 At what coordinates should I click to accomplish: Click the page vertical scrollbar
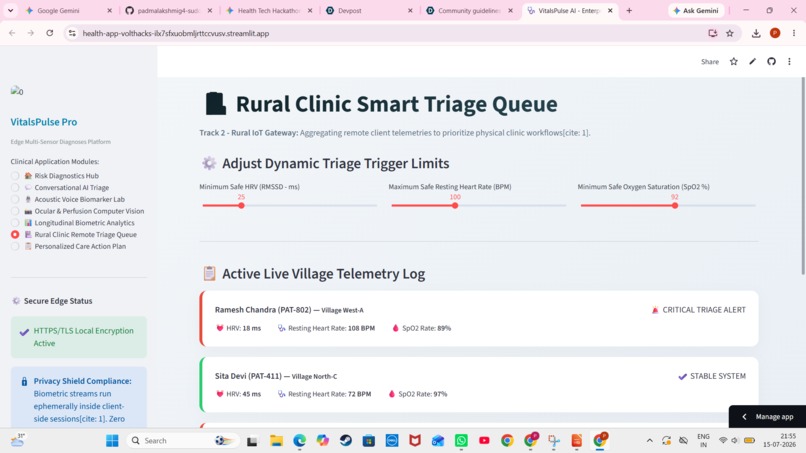click(803, 175)
